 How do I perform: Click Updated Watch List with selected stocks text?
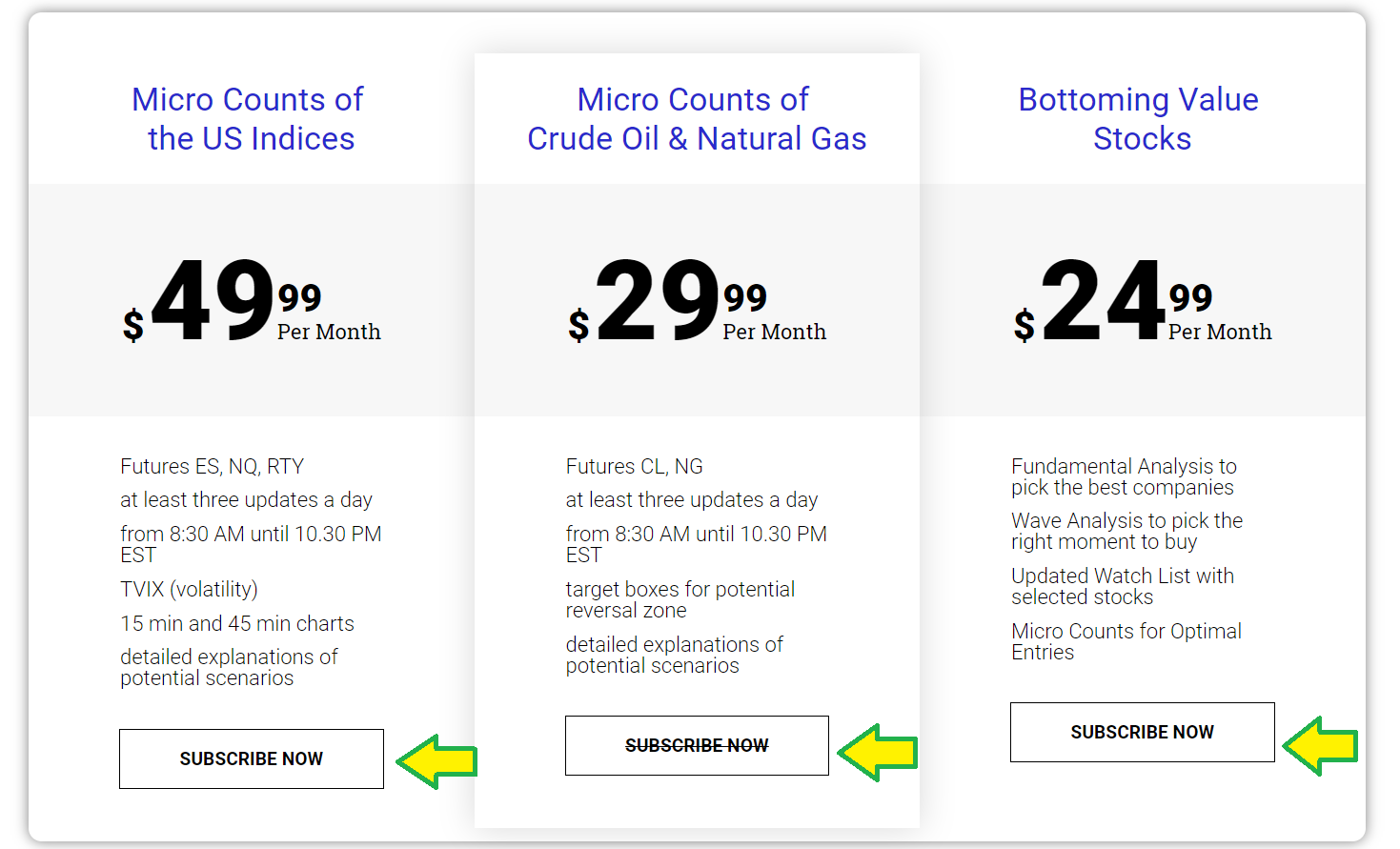point(1123,586)
